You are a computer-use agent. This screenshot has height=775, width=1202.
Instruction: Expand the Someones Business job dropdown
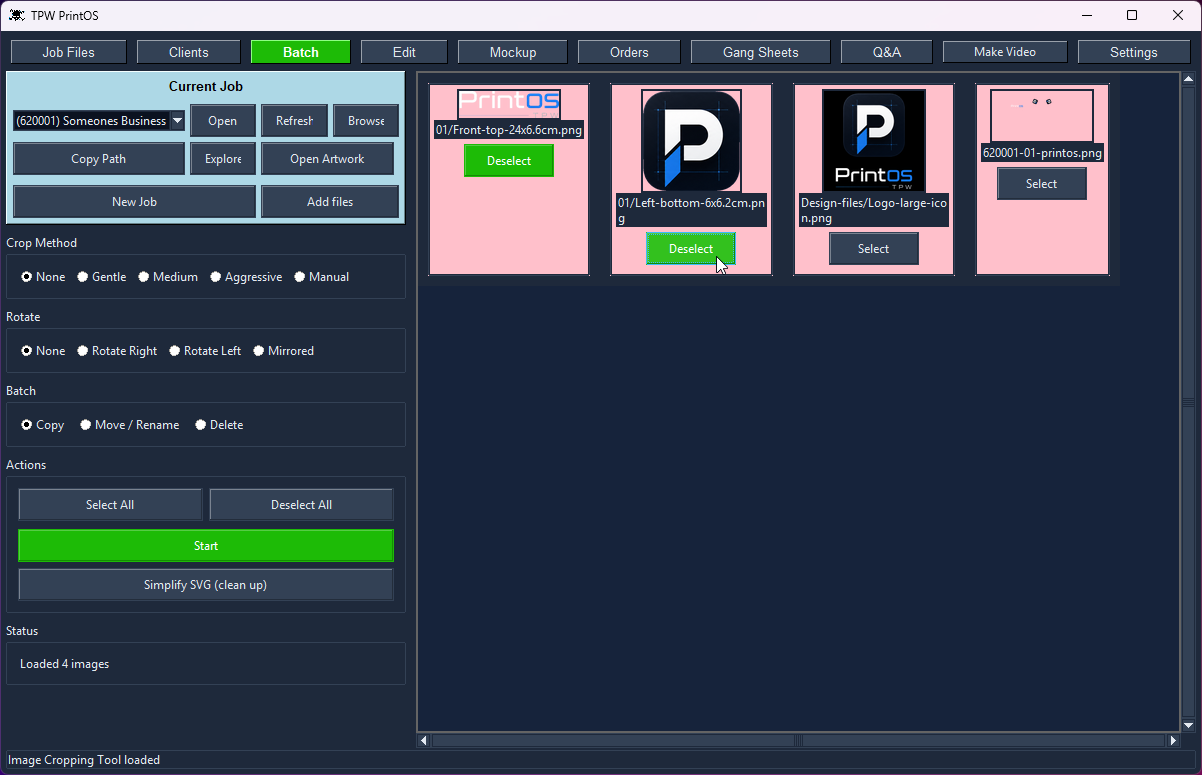click(177, 121)
